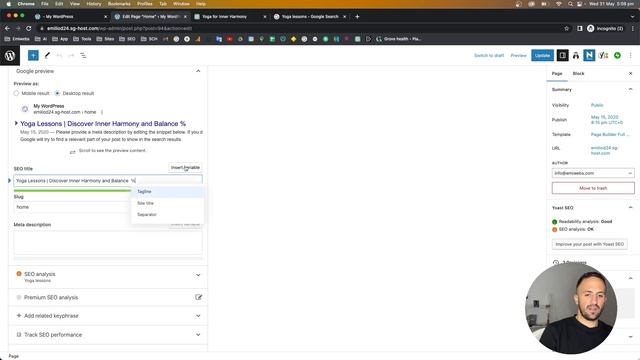Open the Document Overview list icon
640x360 pixels.
pos(83,55)
